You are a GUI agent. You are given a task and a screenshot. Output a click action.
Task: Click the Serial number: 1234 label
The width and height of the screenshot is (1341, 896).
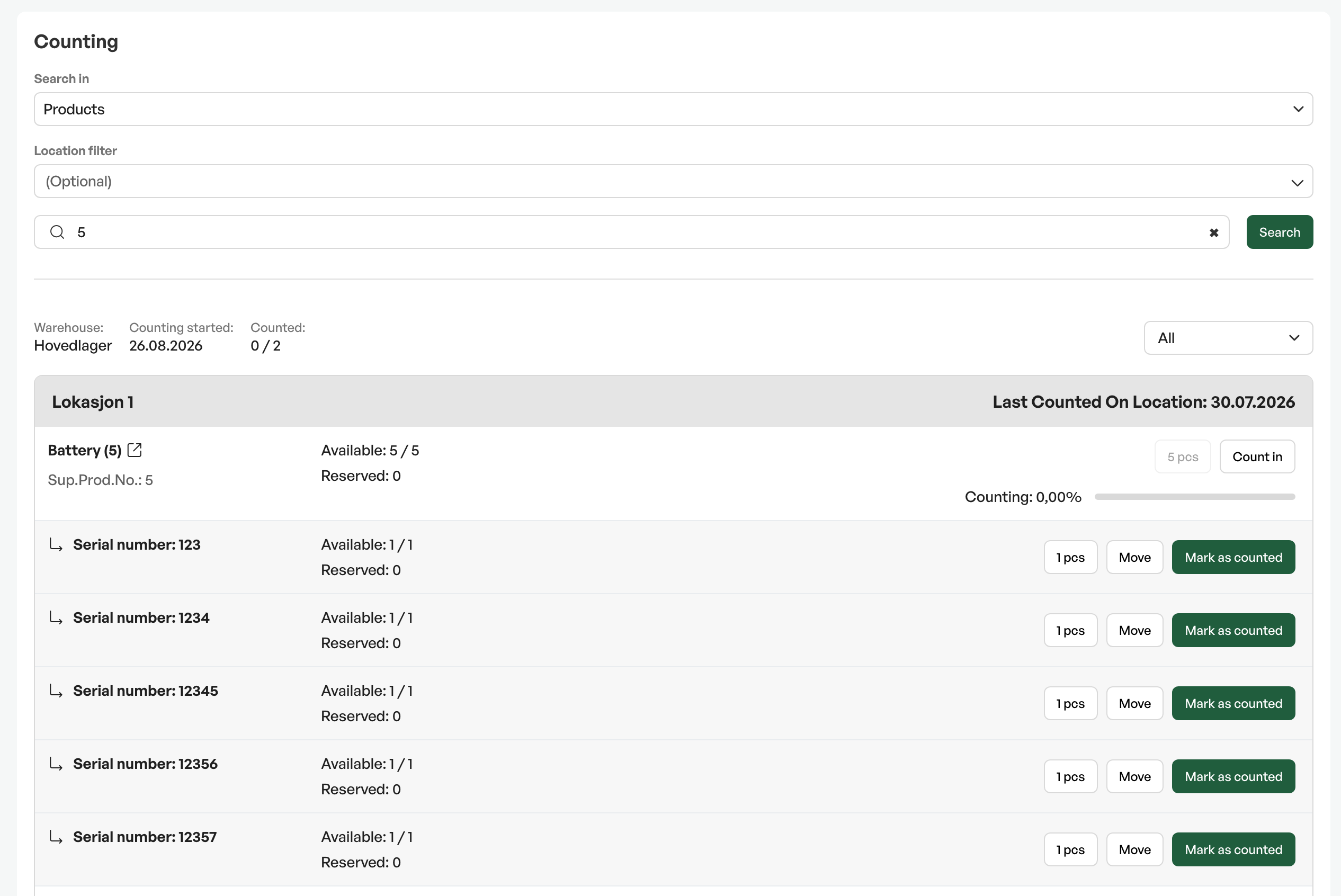point(141,617)
